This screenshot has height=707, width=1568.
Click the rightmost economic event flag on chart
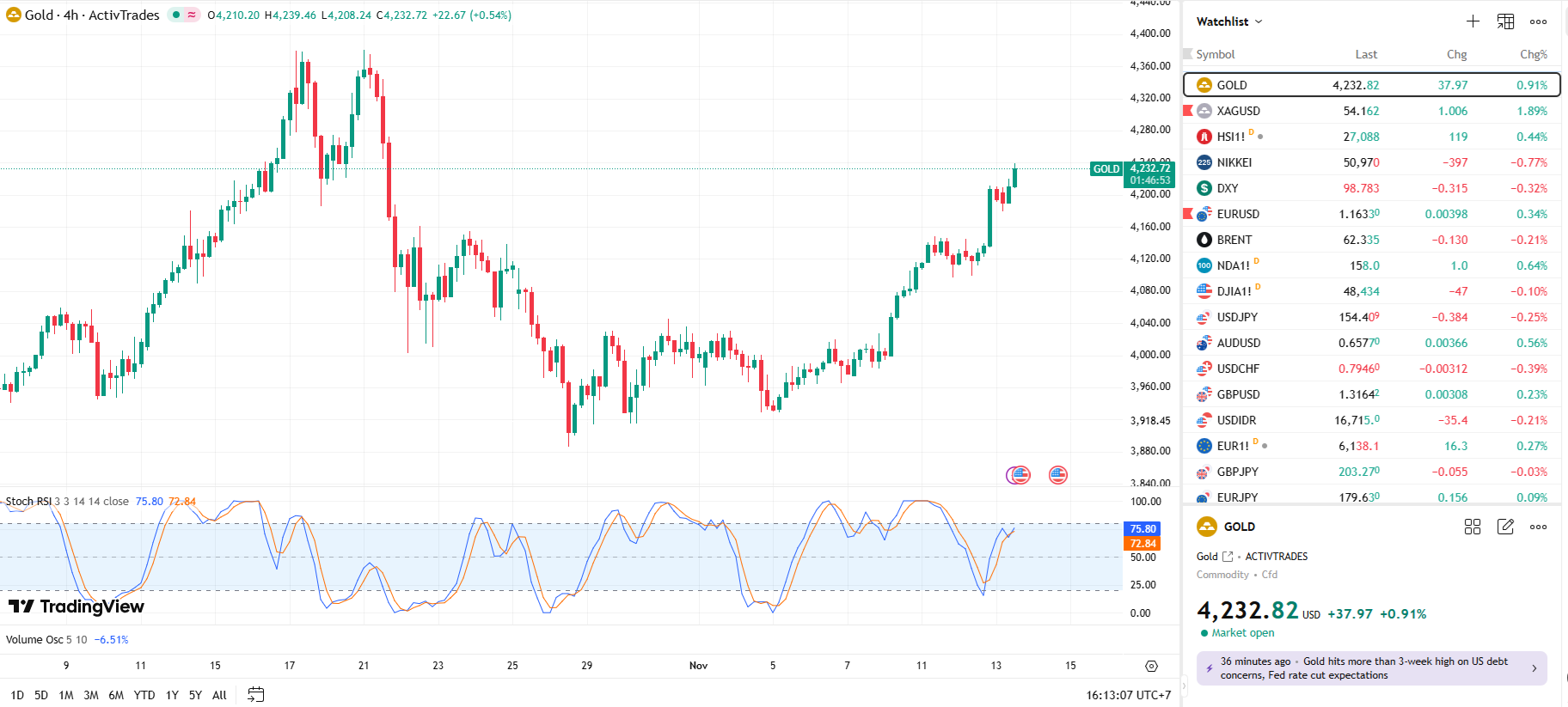point(1058,474)
